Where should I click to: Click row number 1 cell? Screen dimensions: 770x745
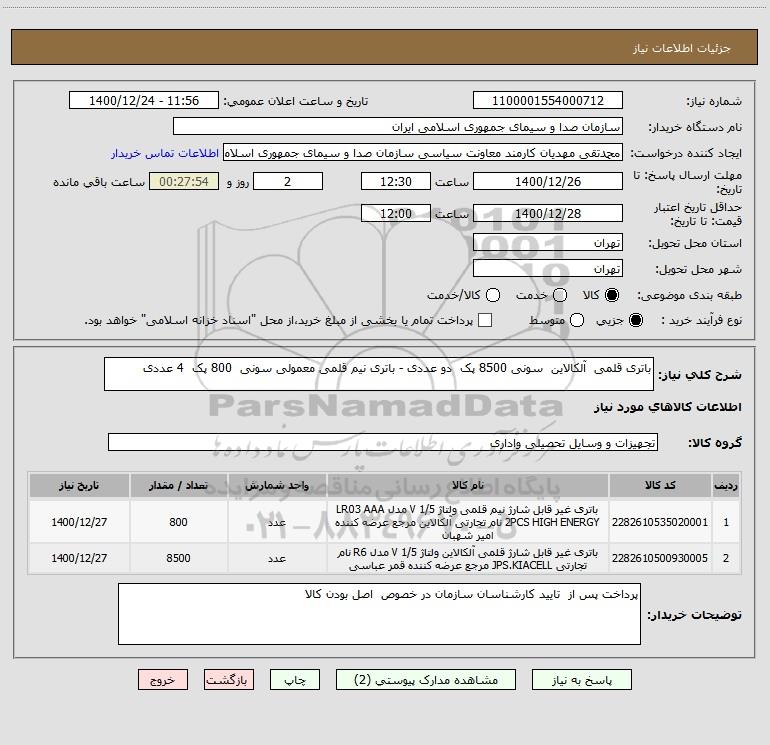pos(726,522)
